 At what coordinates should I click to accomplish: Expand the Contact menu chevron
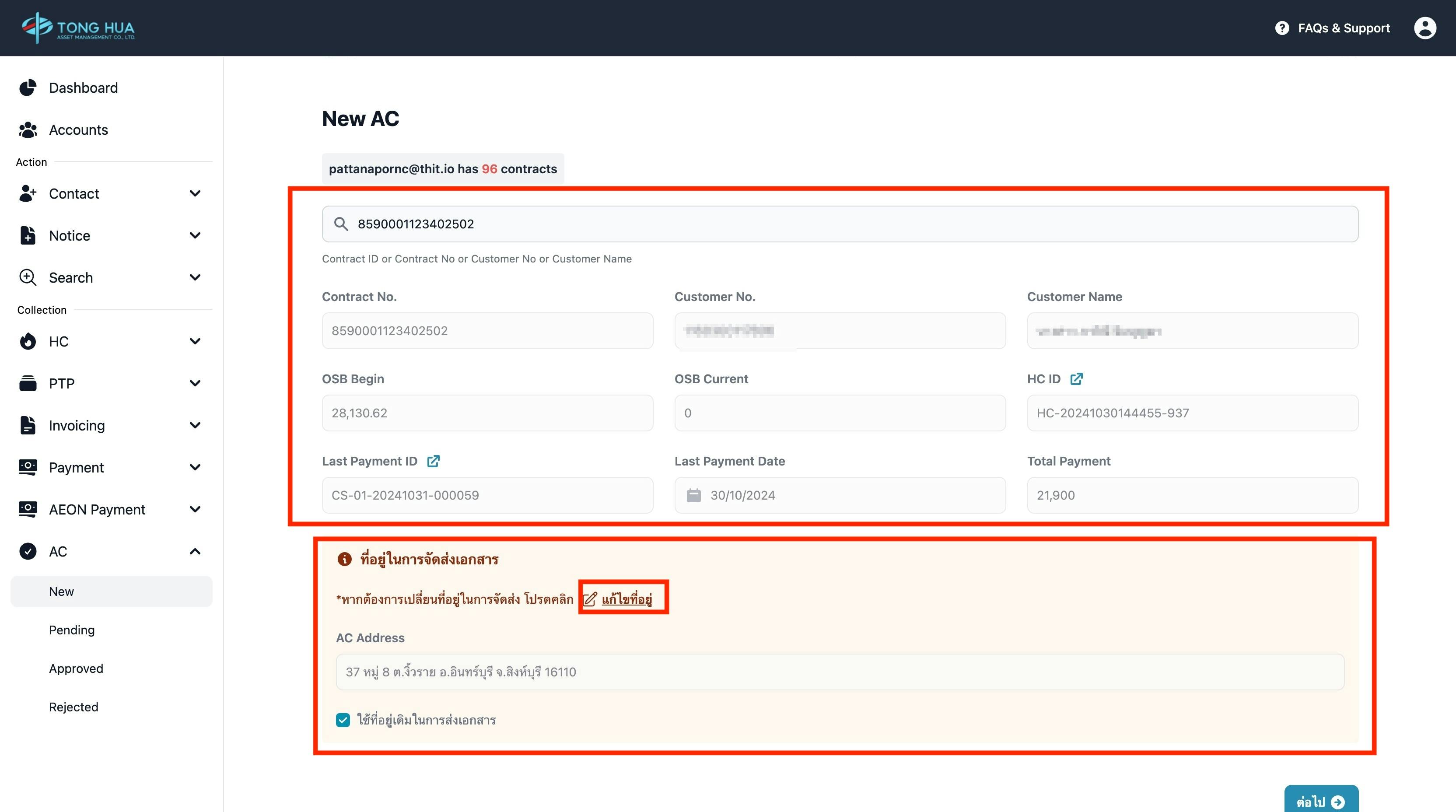coord(195,193)
